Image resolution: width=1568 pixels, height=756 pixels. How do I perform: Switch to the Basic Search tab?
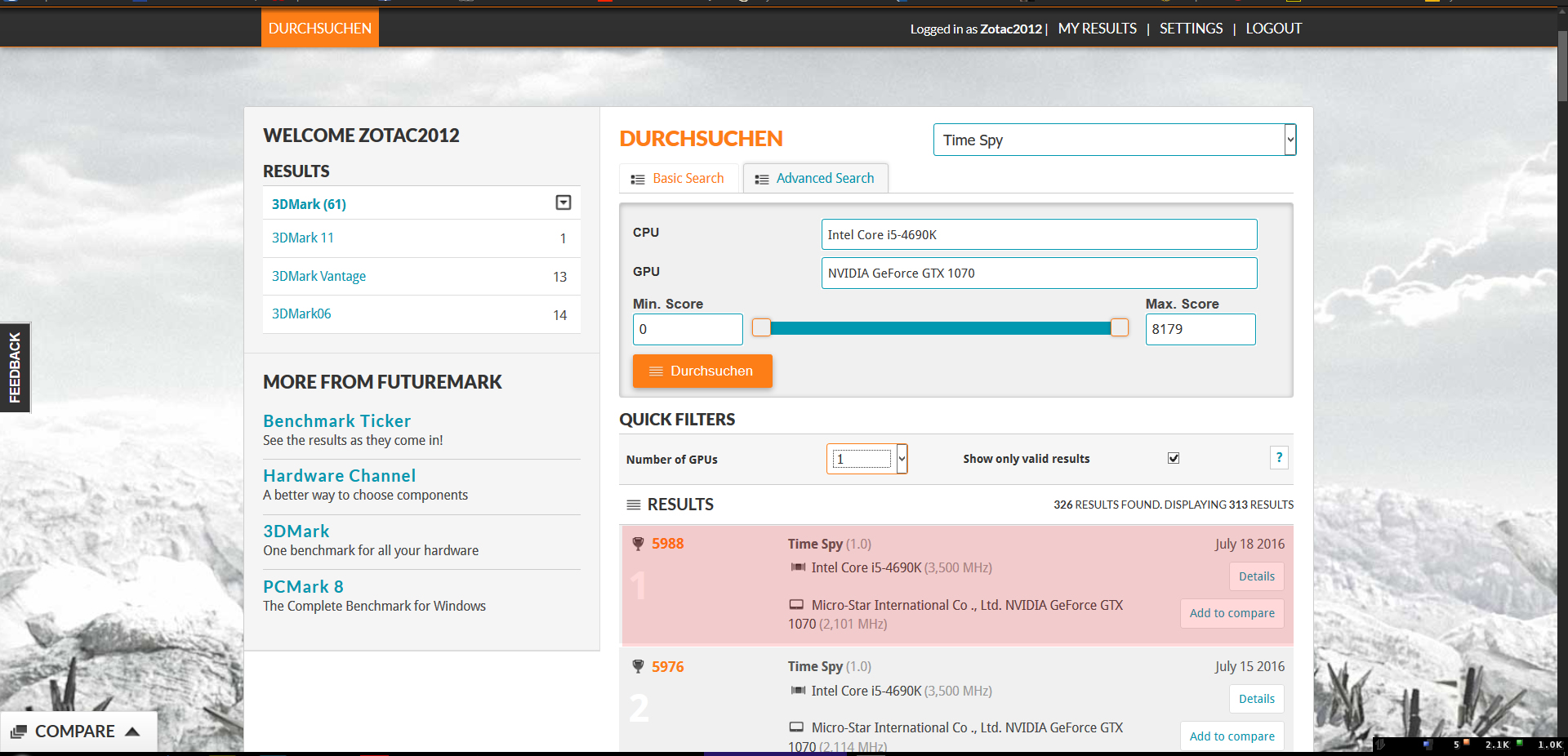click(679, 178)
